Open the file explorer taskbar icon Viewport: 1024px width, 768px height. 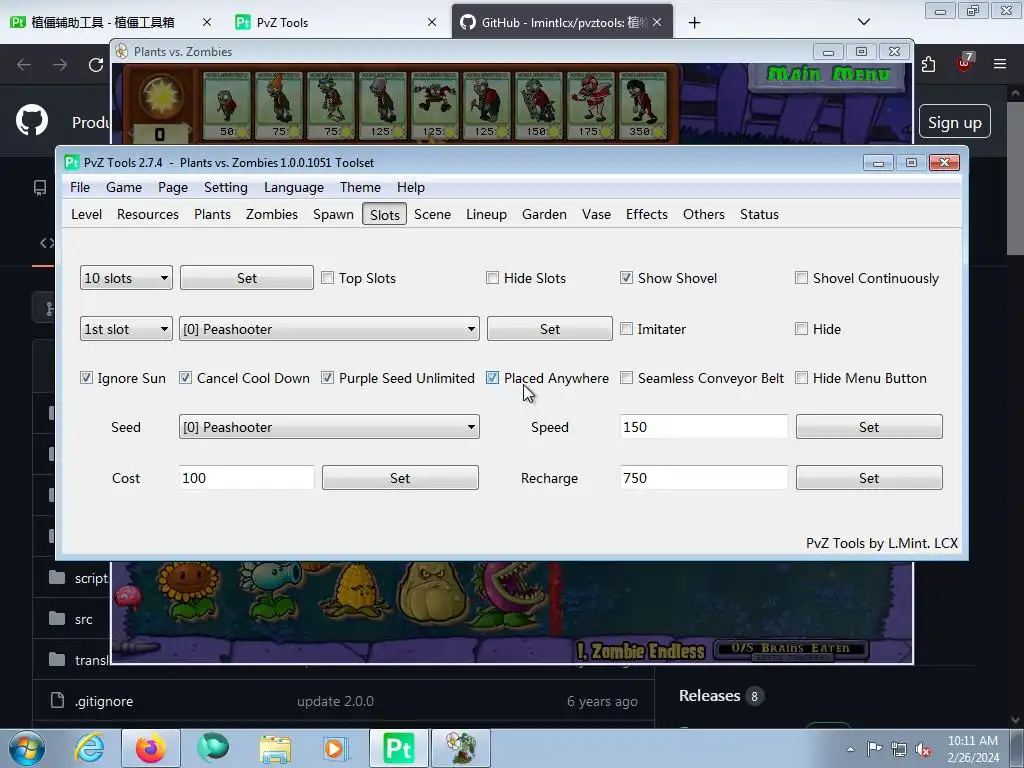pyautogui.click(x=275, y=748)
